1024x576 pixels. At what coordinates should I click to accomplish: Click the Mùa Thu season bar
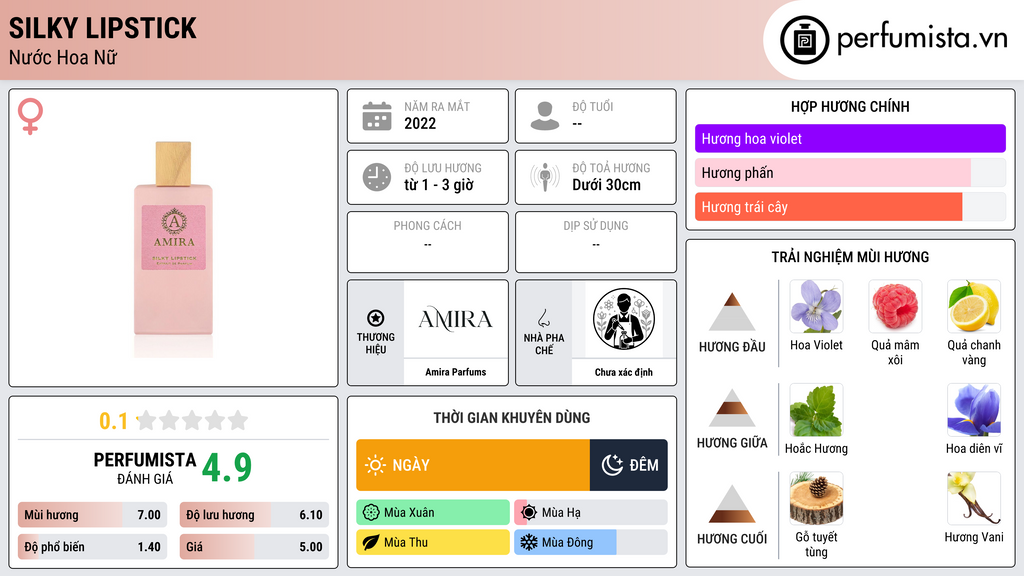[433, 542]
